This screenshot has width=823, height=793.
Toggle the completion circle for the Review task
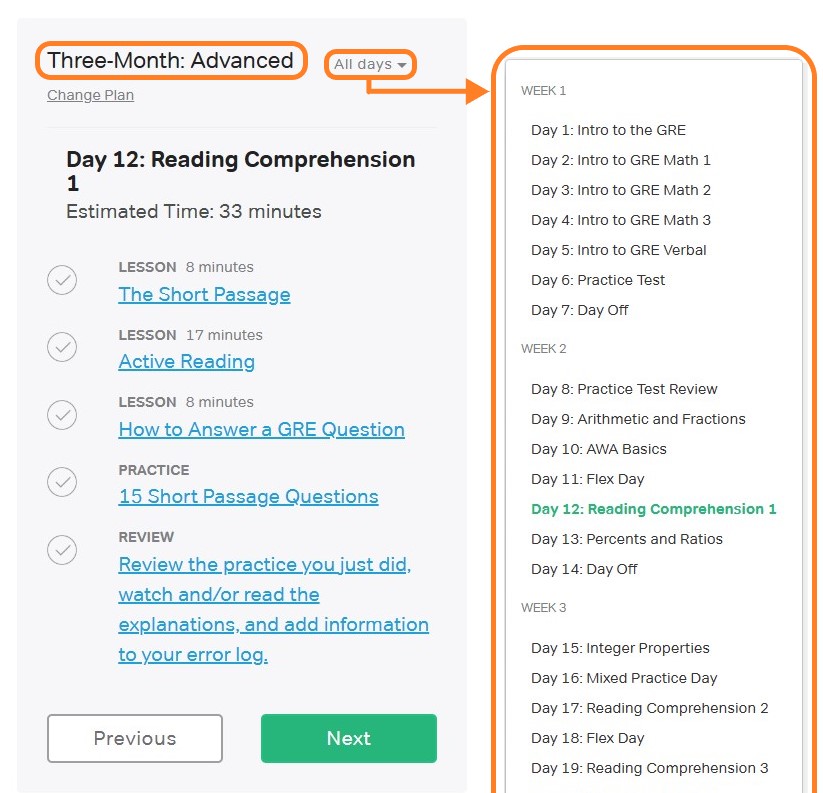click(x=62, y=550)
